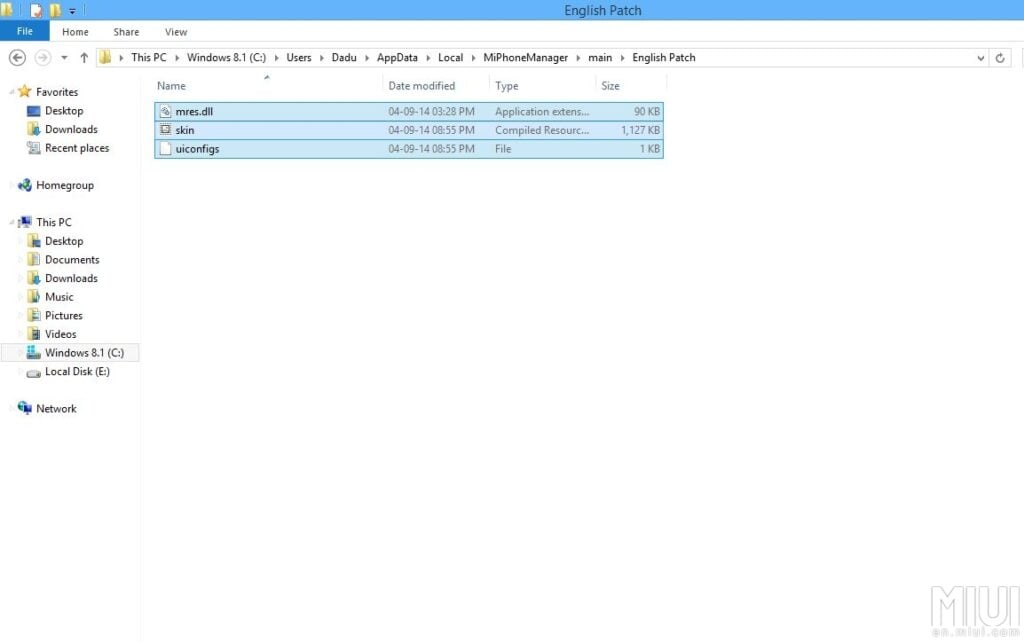
Task: Expand the chevron after Dadu breadcrumb
Action: coord(366,57)
